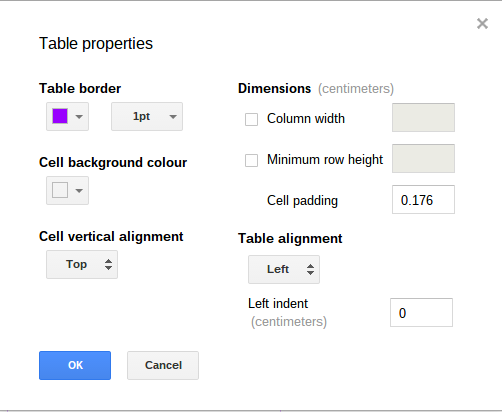Click the disabled Minimum row height field
The height and width of the screenshot is (412, 502).
pyautogui.click(x=423, y=158)
